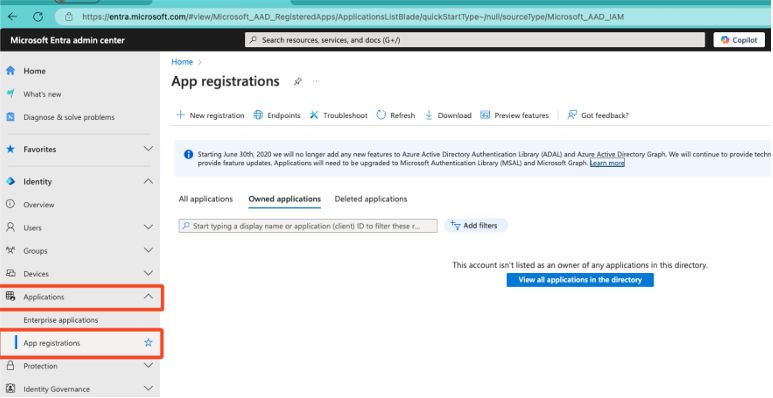773x398 pixels.
Task: Open Diagnose & solve problems
Action: [69, 117]
